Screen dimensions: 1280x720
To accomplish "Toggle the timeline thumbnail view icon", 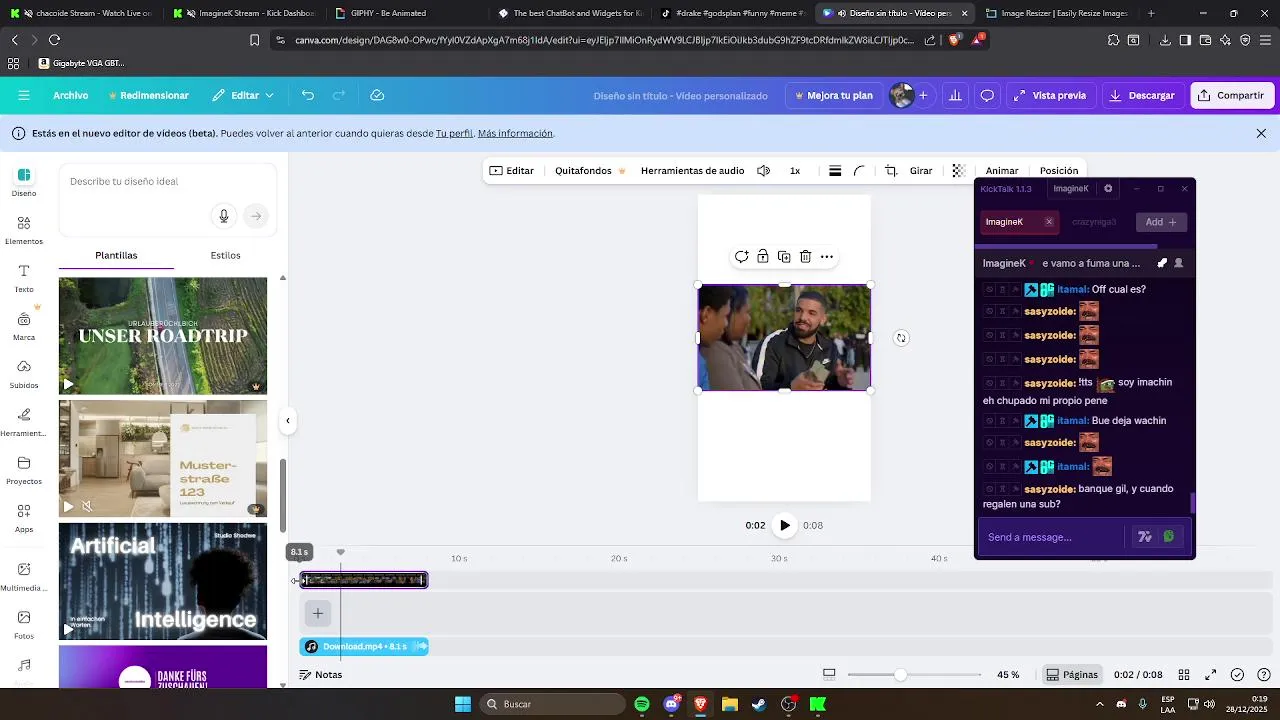I will 829,675.
